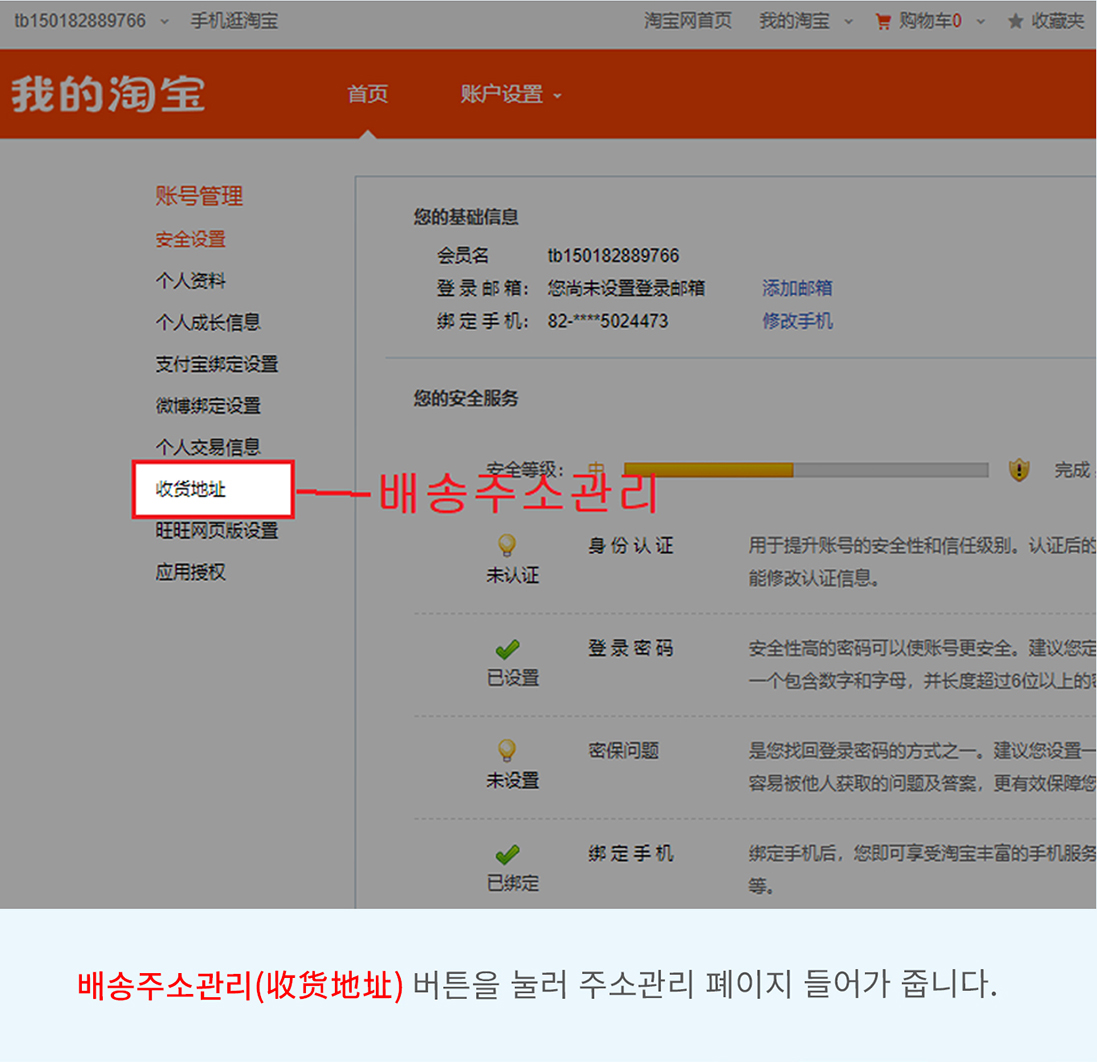This screenshot has height=1062, width=1097.
Task: Click the favorites star icon
Action: [1015, 22]
